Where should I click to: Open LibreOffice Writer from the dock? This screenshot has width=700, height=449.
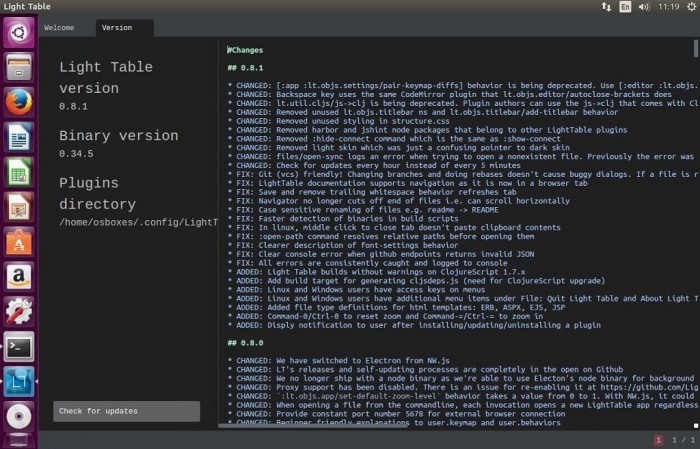19,137
